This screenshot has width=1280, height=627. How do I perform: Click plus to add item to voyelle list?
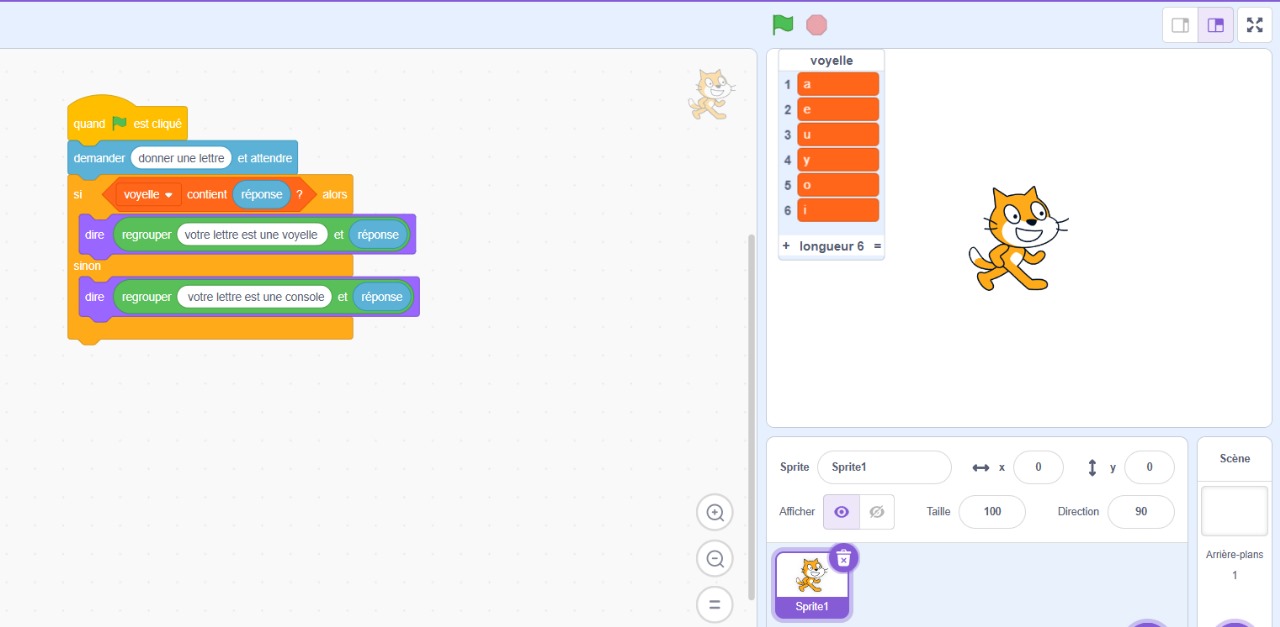click(x=786, y=246)
